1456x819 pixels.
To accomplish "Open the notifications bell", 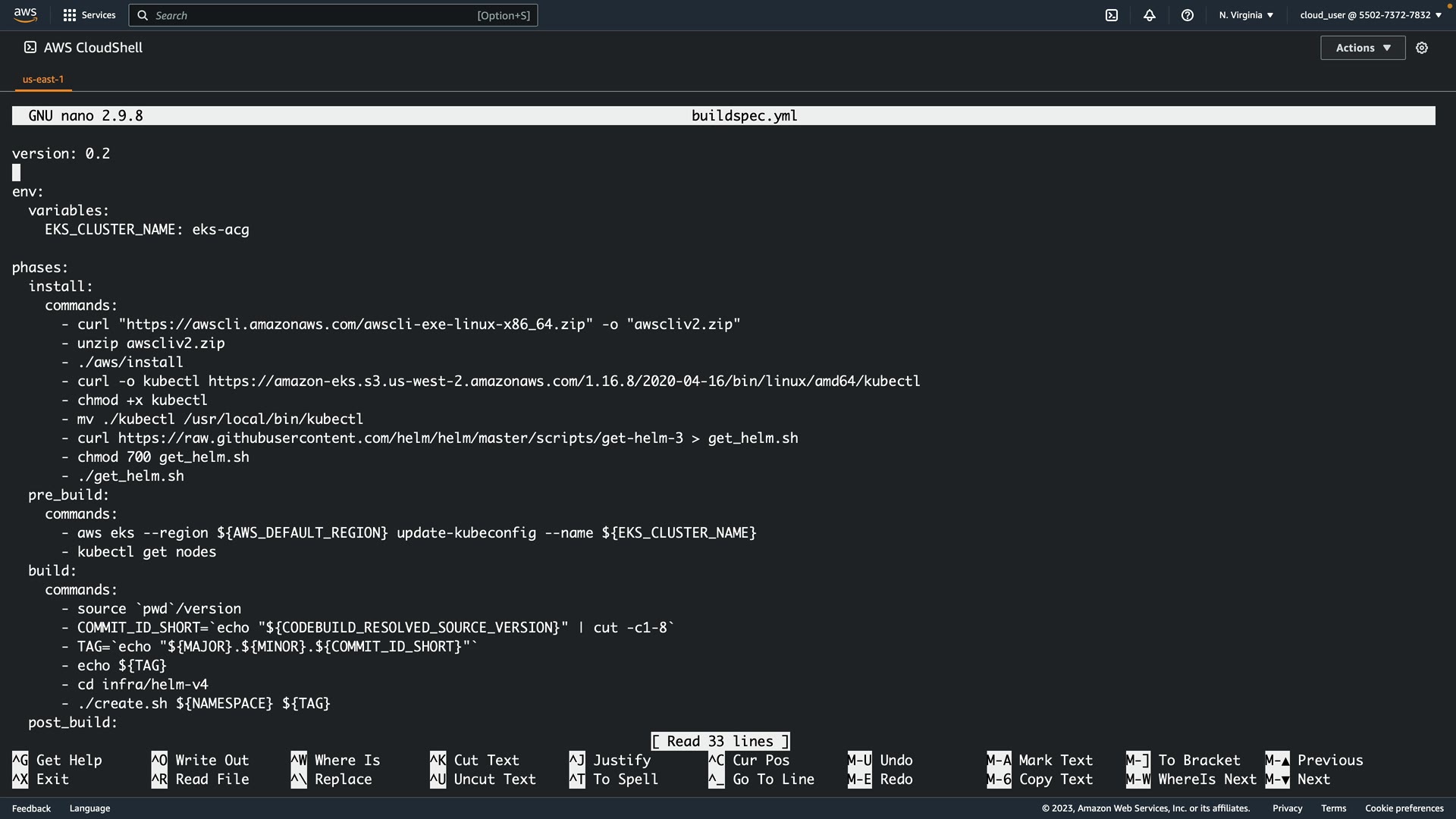I will pyautogui.click(x=1149, y=15).
